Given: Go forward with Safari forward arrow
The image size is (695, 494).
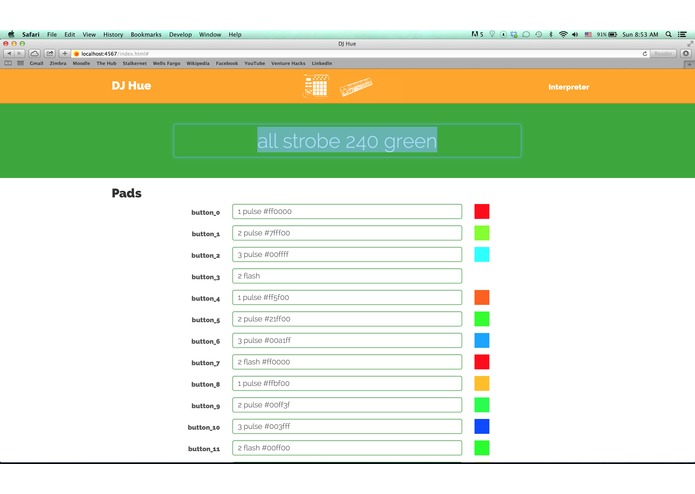Looking at the screenshot, I should click(20, 53).
